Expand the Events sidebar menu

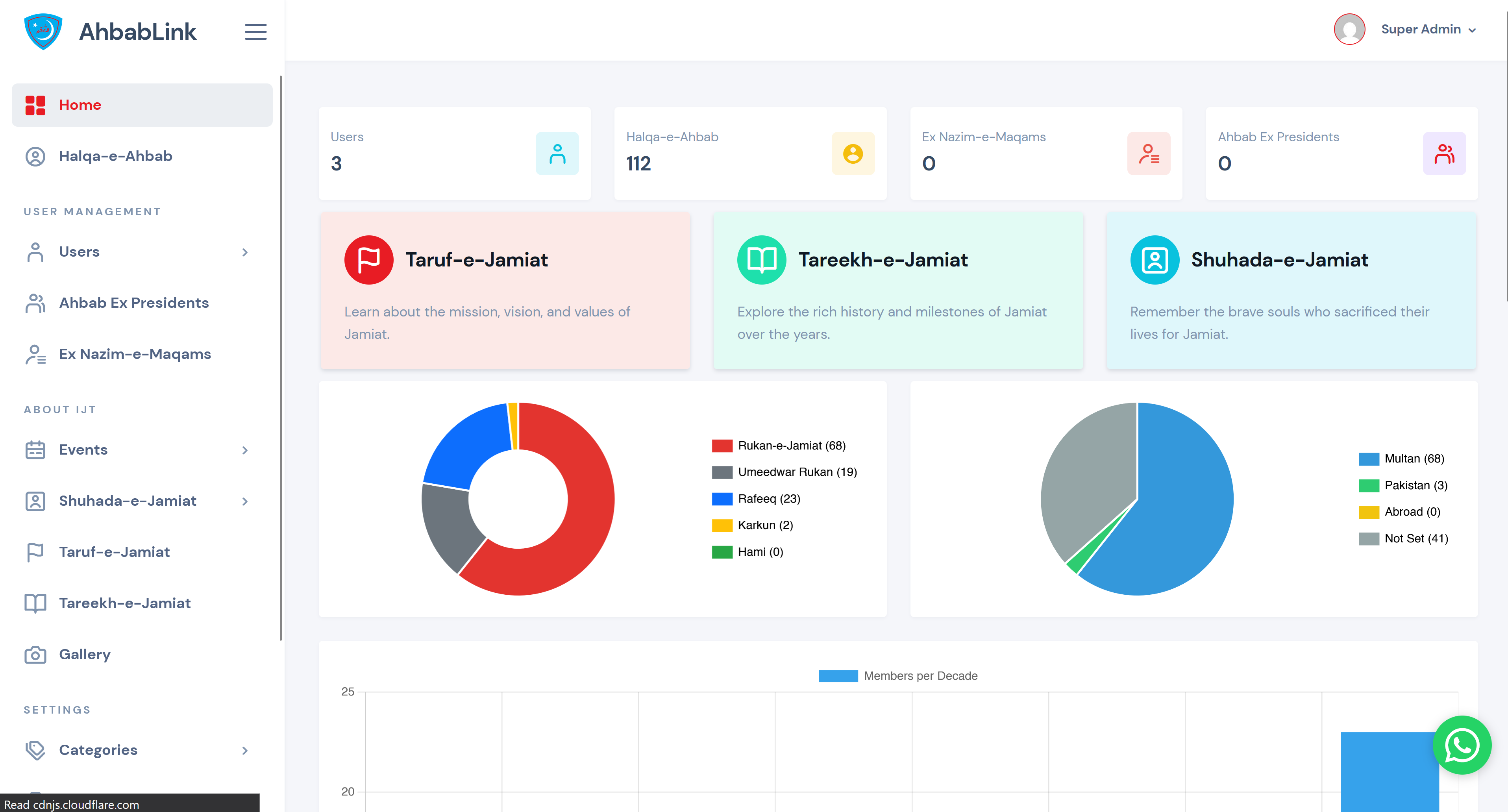click(x=246, y=450)
